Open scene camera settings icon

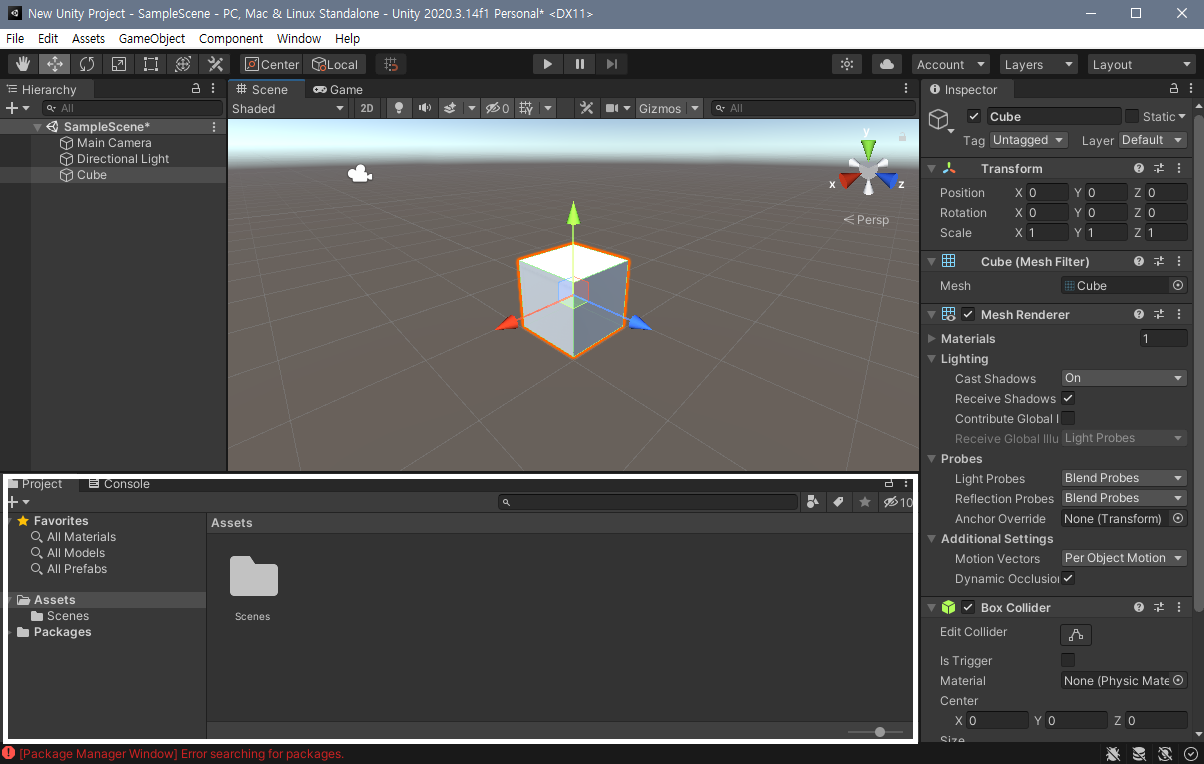point(612,108)
